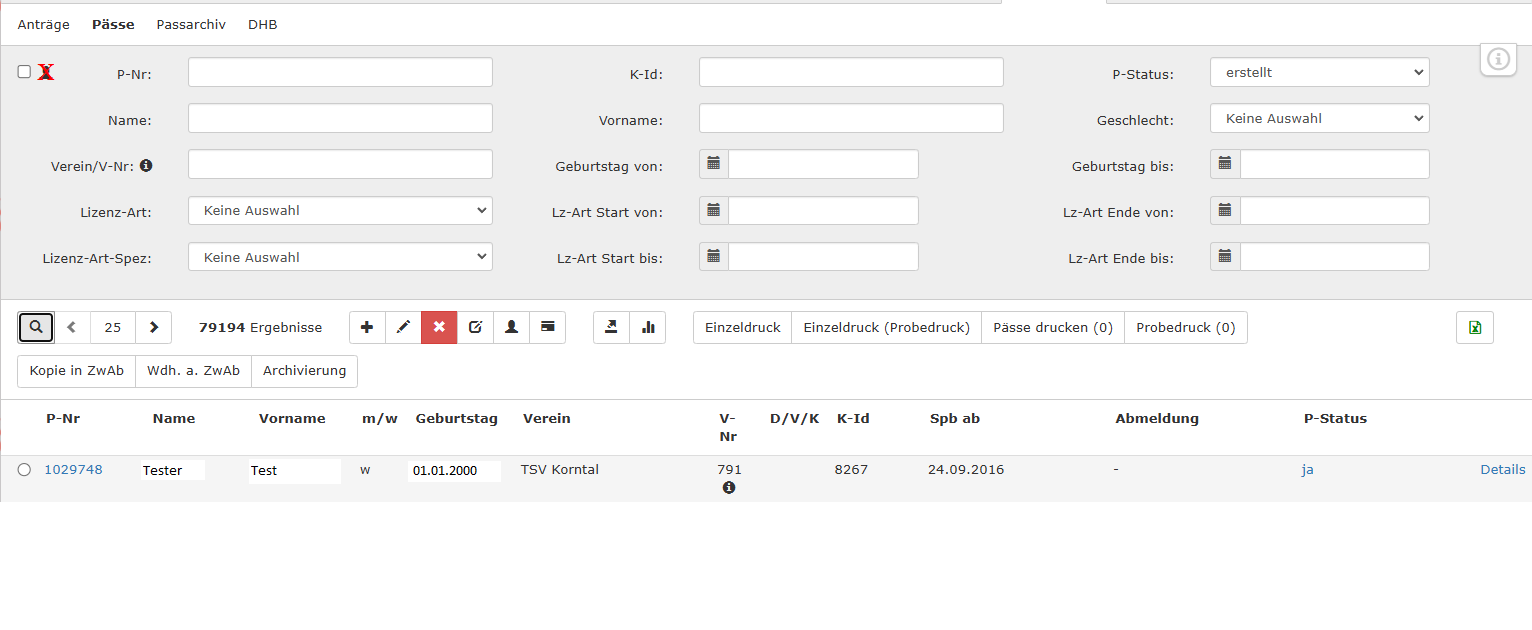1532x630 pixels.
Task: Click the pencil edit icon
Action: [403, 327]
